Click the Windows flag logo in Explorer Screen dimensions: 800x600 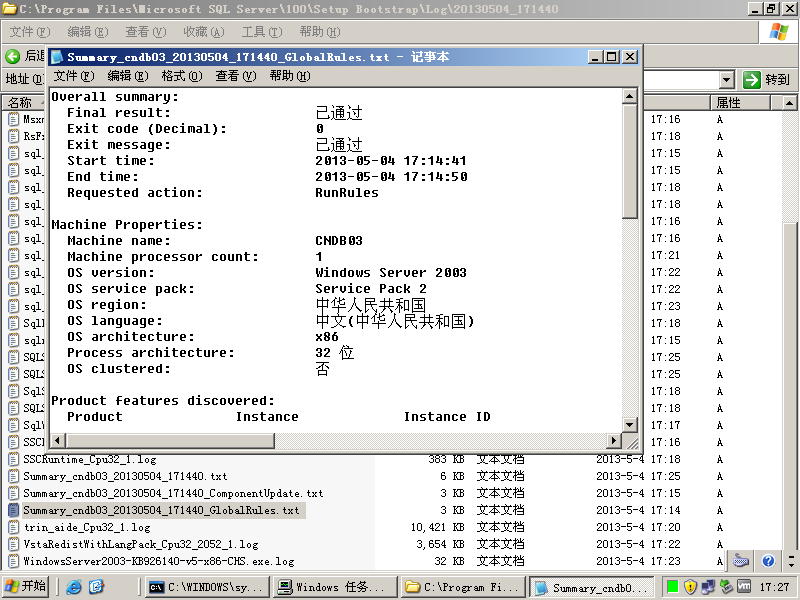[x=779, y=32]
